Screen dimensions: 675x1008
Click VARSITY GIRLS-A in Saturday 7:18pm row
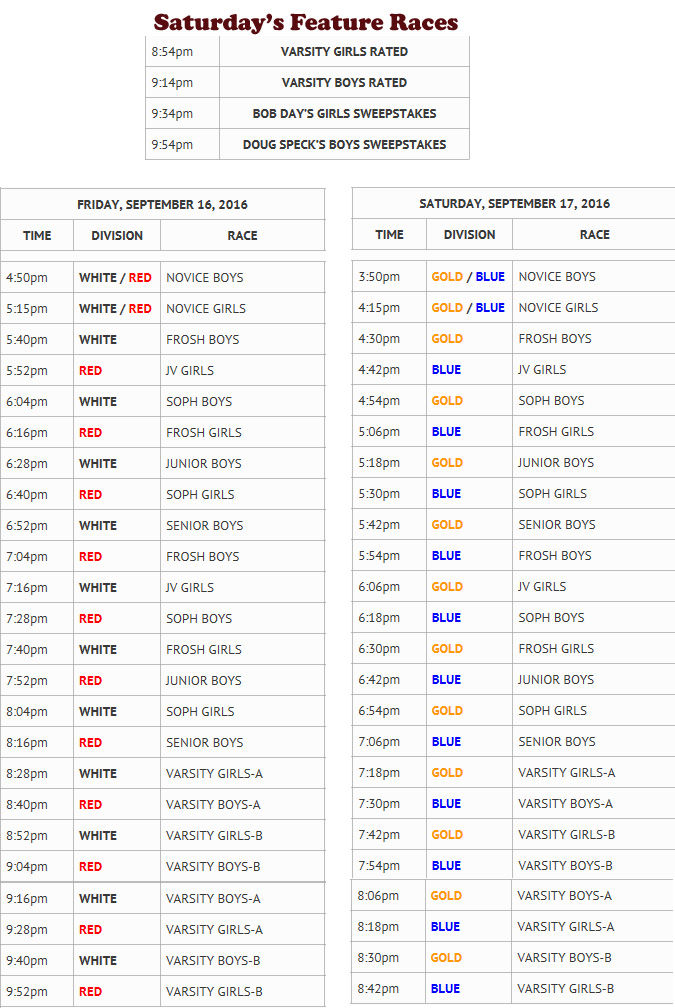[566, 773]
